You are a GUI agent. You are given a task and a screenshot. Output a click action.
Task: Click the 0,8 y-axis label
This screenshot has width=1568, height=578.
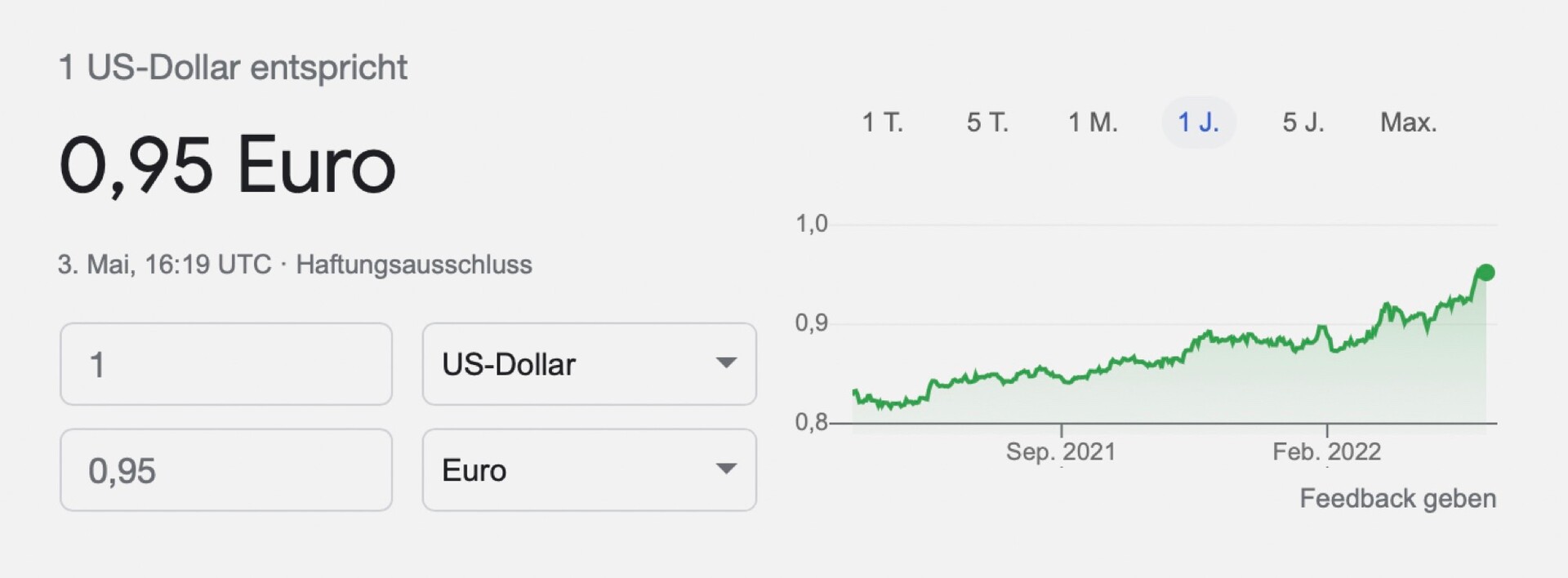pos(811,422)
